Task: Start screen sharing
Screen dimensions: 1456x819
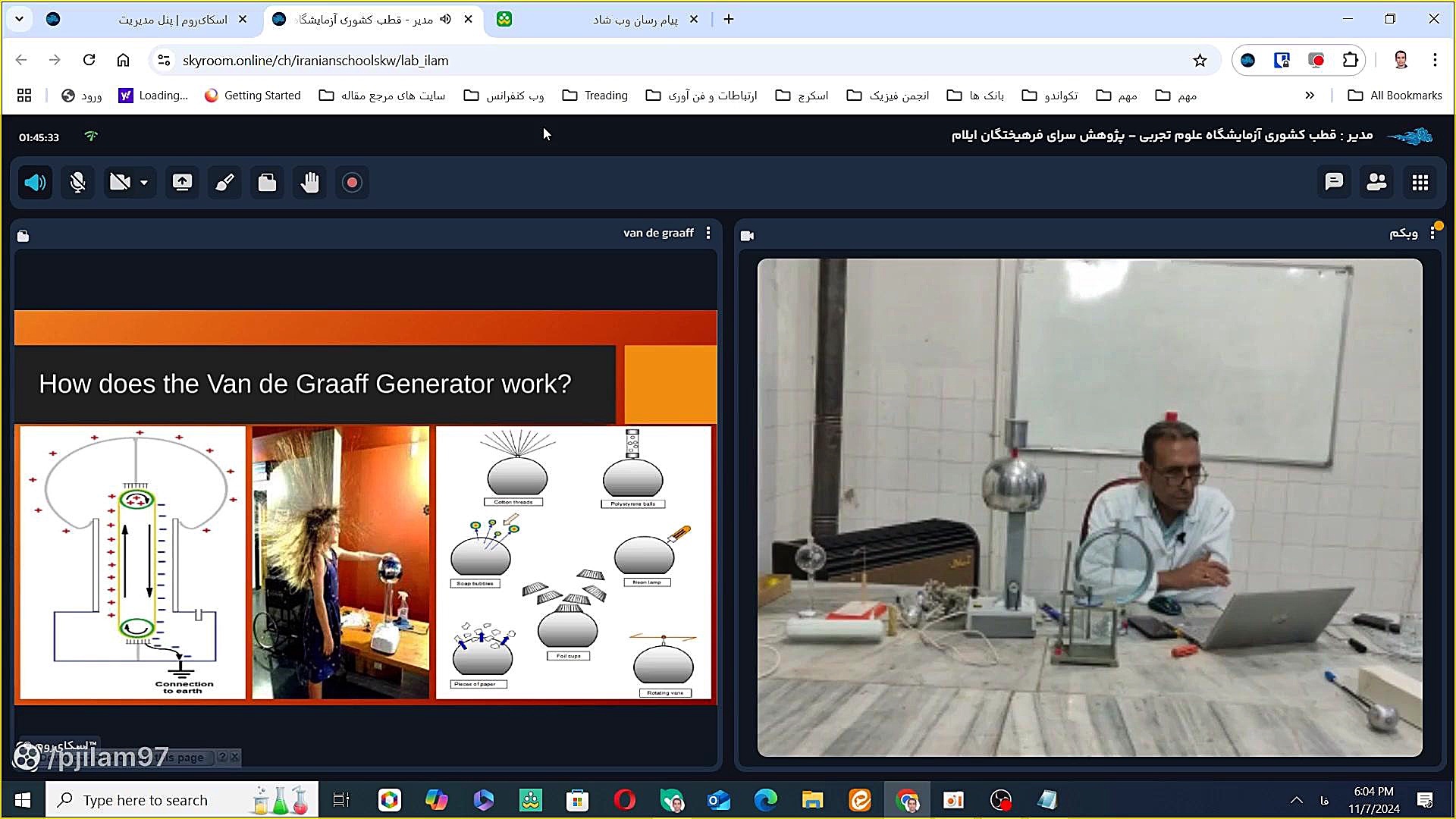Action: [182, 183]
